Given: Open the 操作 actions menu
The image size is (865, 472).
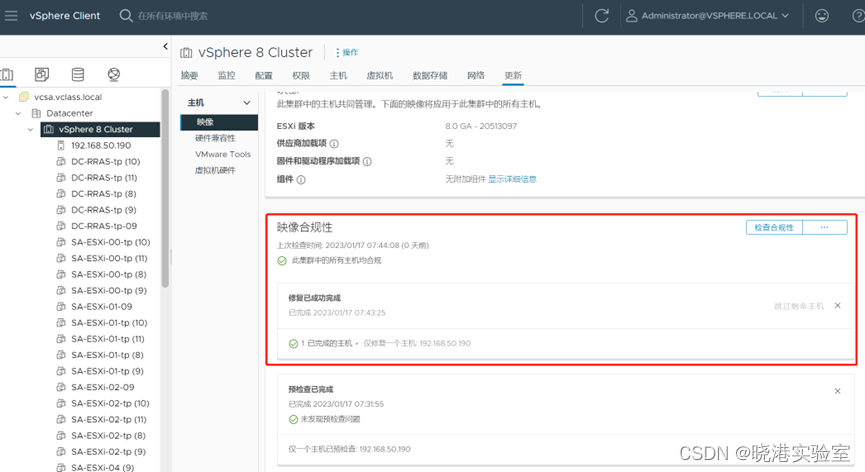Looking at the screenshot, I should tap(347, 52).
